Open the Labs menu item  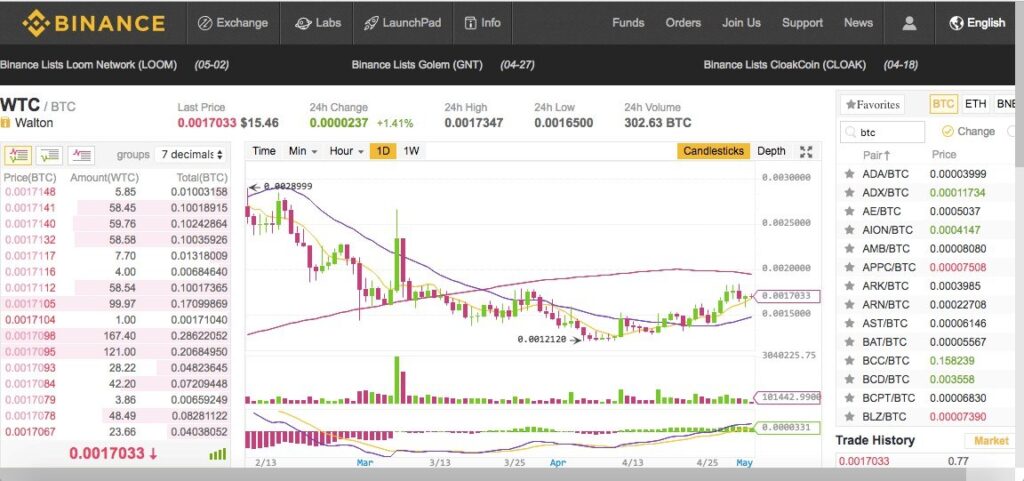click(x=317, y=23)
